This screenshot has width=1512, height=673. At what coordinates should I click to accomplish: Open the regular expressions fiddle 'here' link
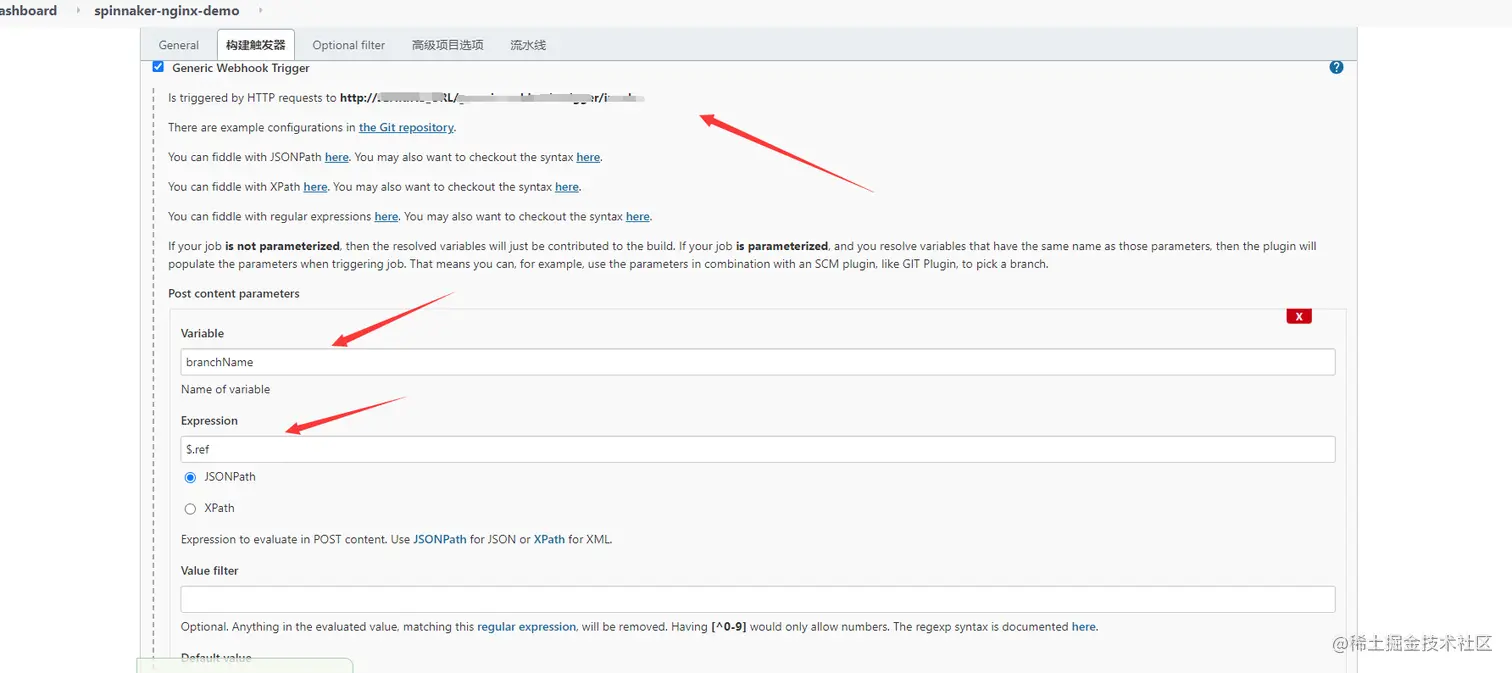386,217
